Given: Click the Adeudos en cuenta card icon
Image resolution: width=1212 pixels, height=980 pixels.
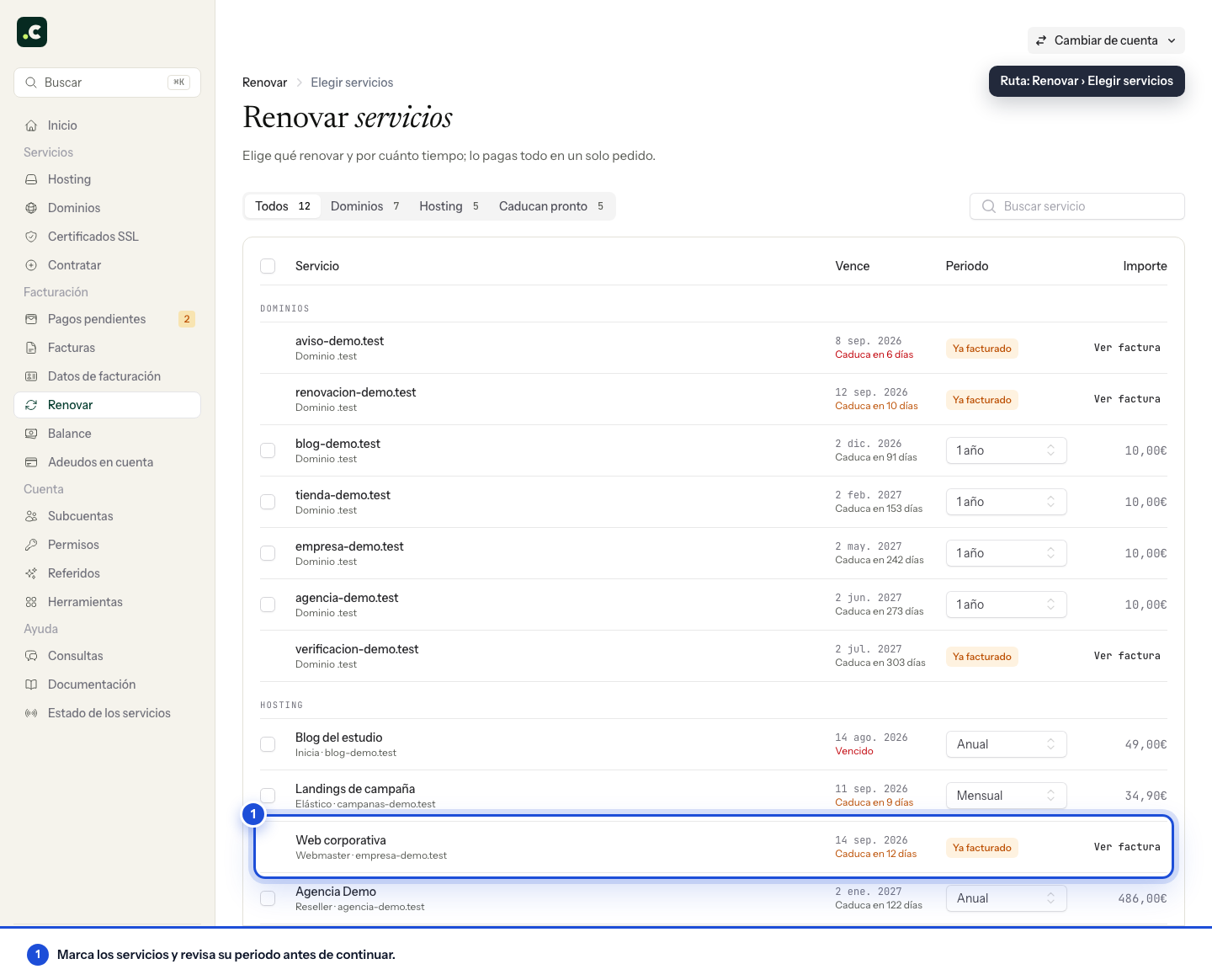Looking at the screenshot, I should point(31,462).
